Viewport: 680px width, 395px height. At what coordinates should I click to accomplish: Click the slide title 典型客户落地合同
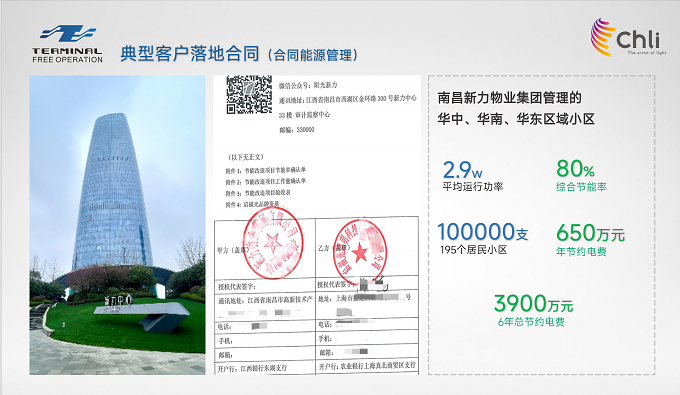coord(190,54)
